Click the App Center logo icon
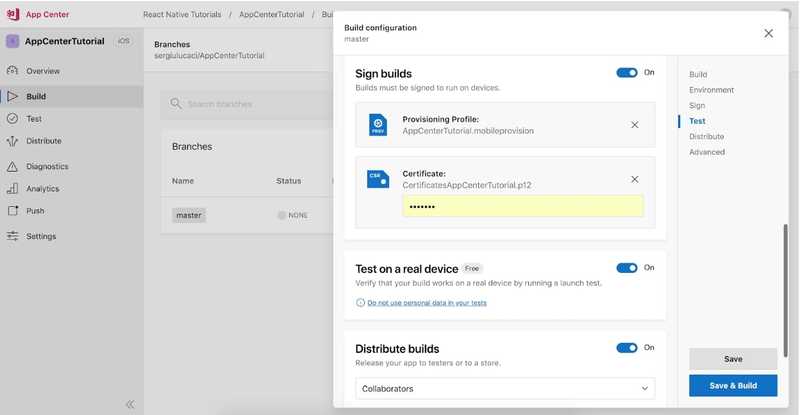The width and height of the screenshot is (800, 415). click(x=13, y=14)
